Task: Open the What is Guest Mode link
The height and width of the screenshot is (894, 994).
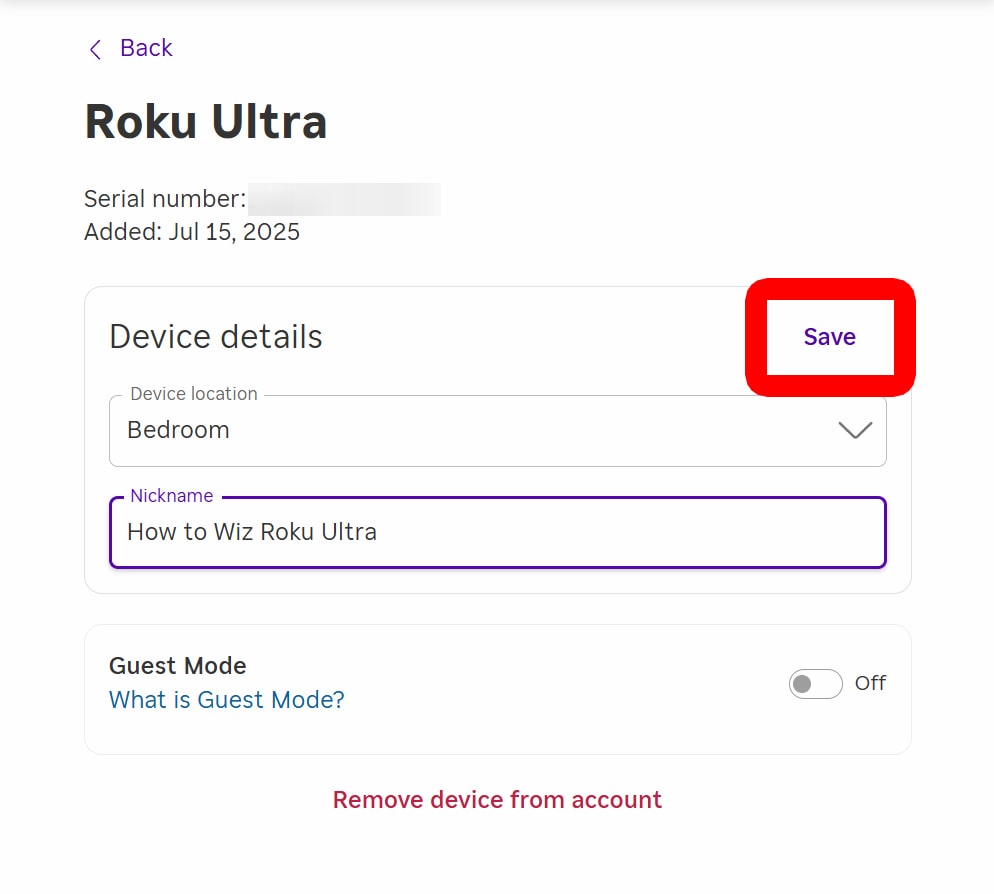Action: 226,700
